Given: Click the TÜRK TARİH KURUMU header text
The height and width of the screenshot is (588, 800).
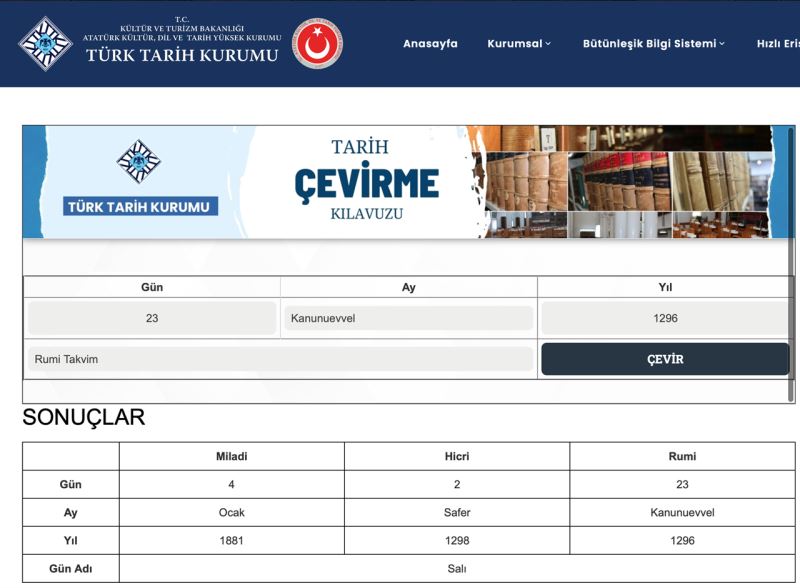Looking at the screenshot, I should coord(182,56).
